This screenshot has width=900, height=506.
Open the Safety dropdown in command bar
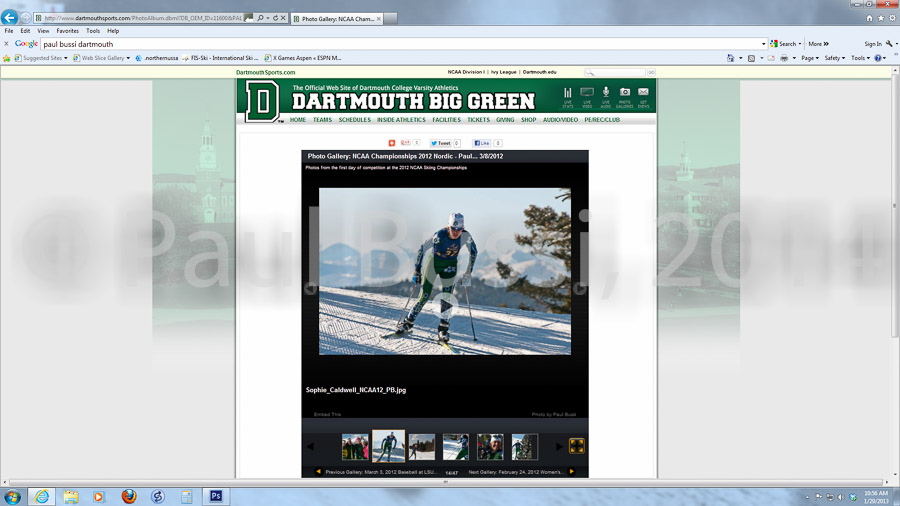[835, 58]
